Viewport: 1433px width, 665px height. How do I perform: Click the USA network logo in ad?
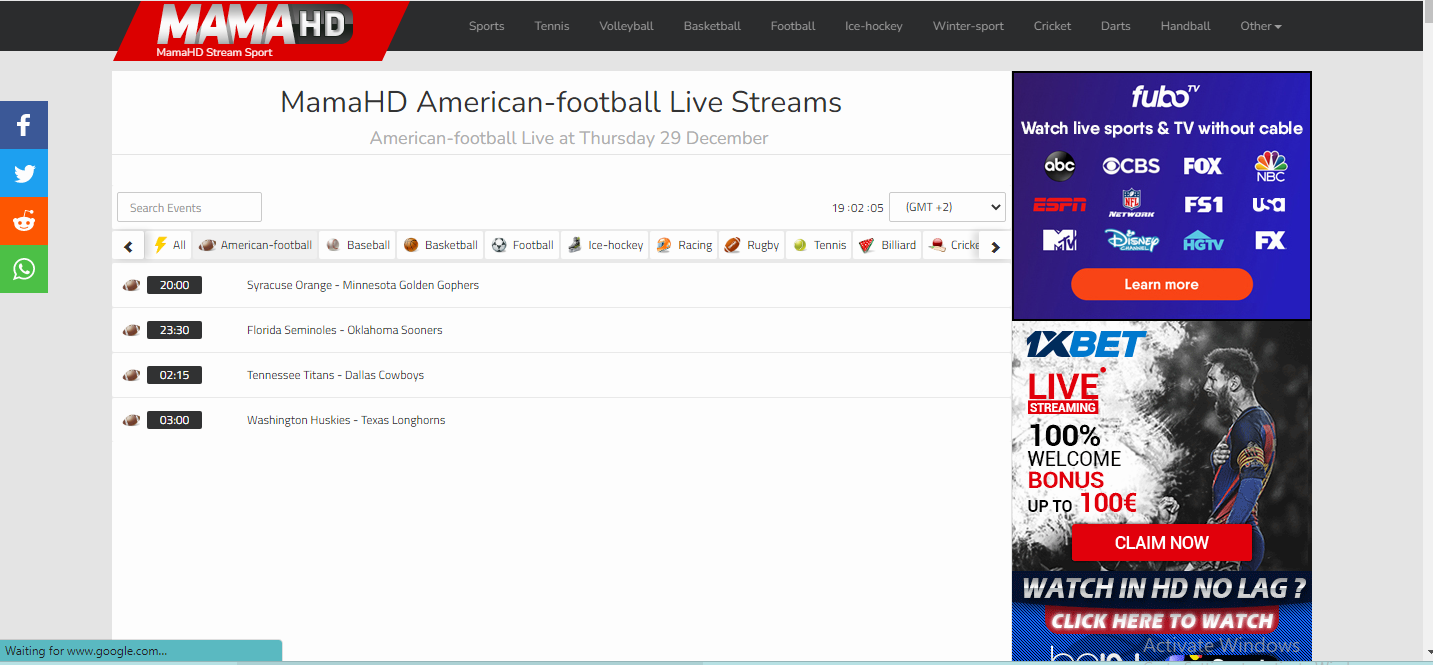click(x=1269, y=204)
